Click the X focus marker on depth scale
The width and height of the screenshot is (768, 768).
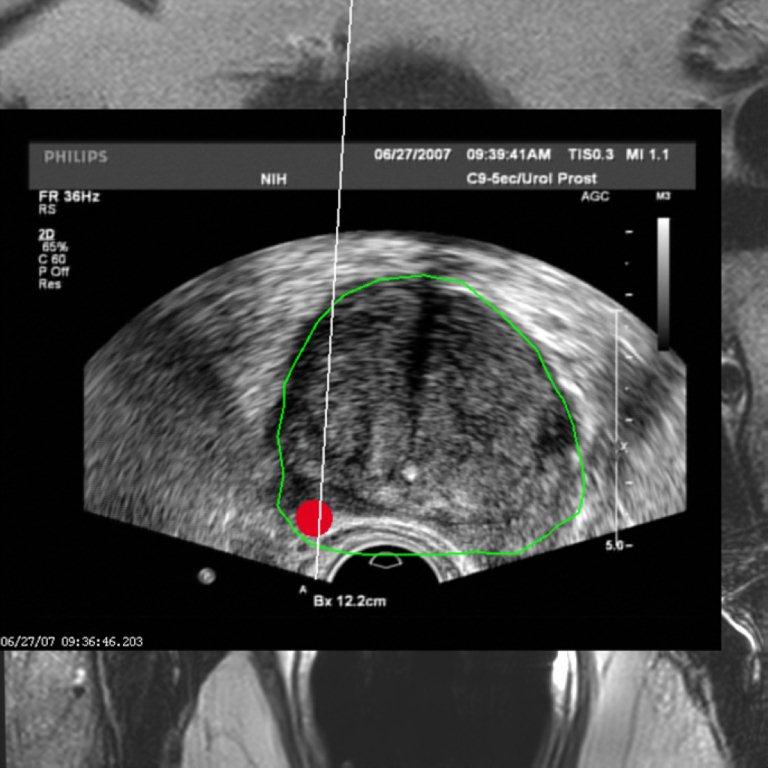point(624,447)
